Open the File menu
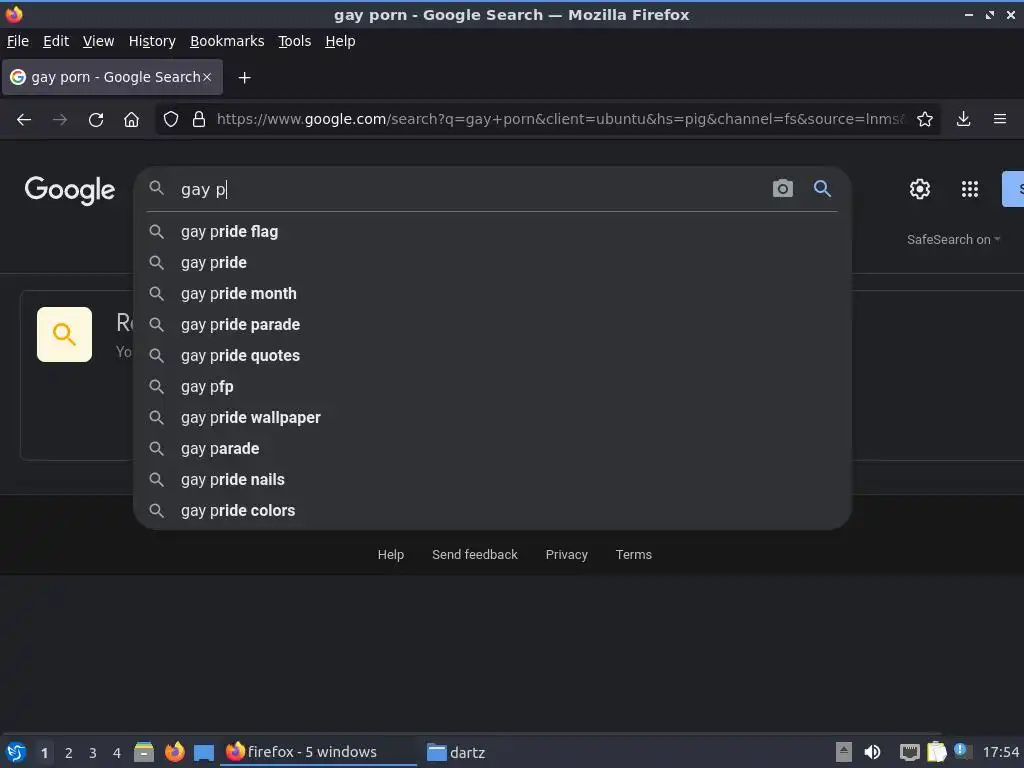Image resolution: width=1024 pixels, height=768 pixels. pos(18,41)
